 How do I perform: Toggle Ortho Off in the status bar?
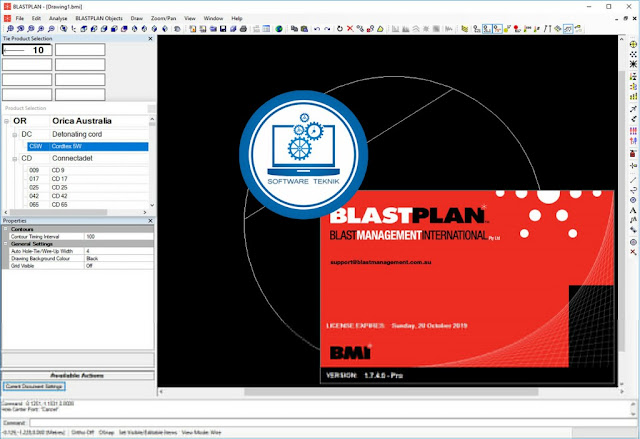coord(82,432)
